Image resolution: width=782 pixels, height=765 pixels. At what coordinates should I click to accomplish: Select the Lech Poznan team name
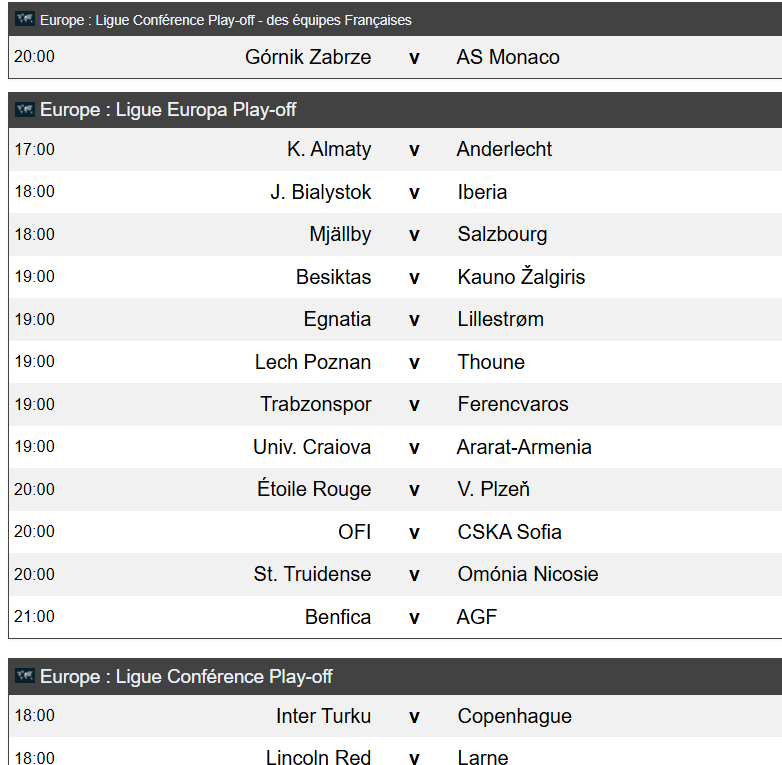coord(313,362)
